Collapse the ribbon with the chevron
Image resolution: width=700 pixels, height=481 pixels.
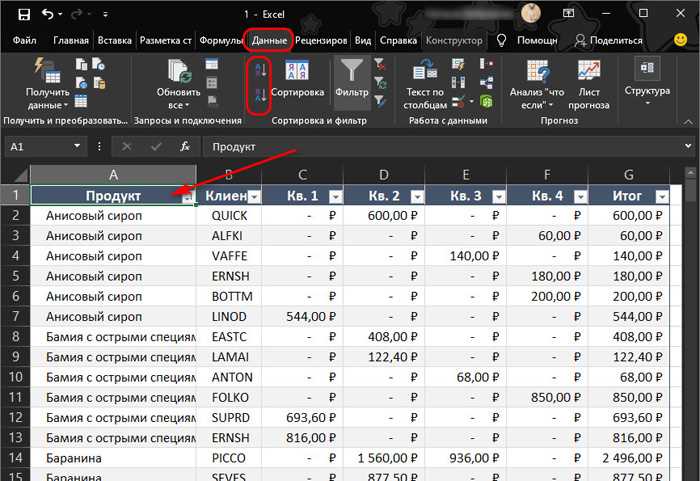tap(688, 121)
